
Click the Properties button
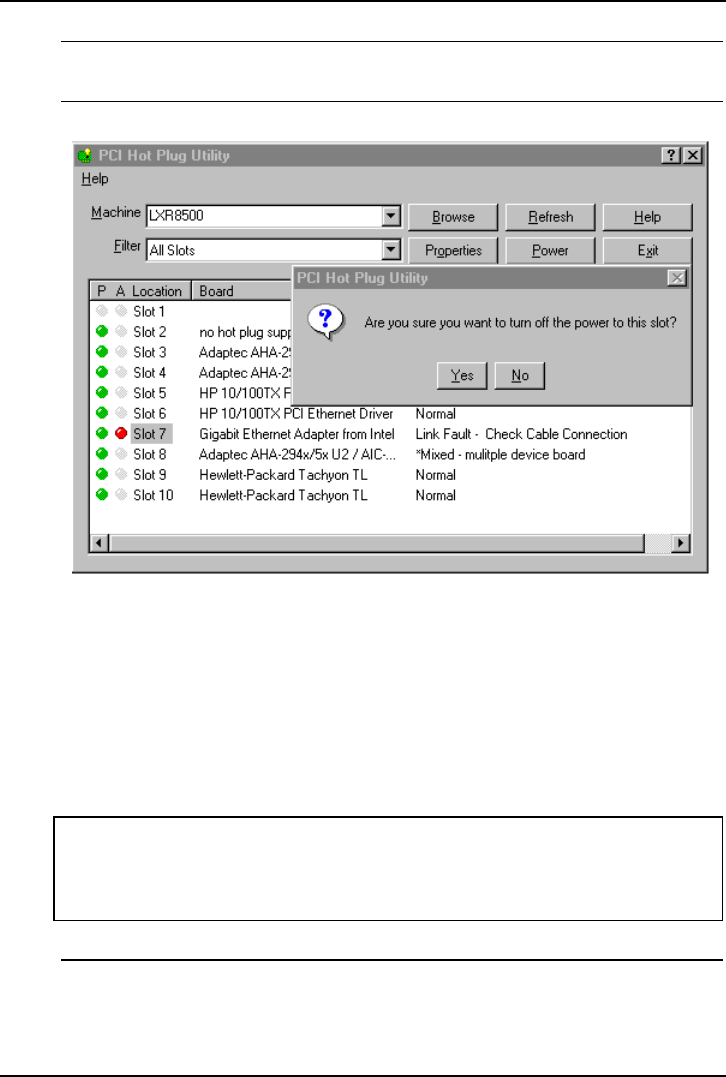[453, 251]
